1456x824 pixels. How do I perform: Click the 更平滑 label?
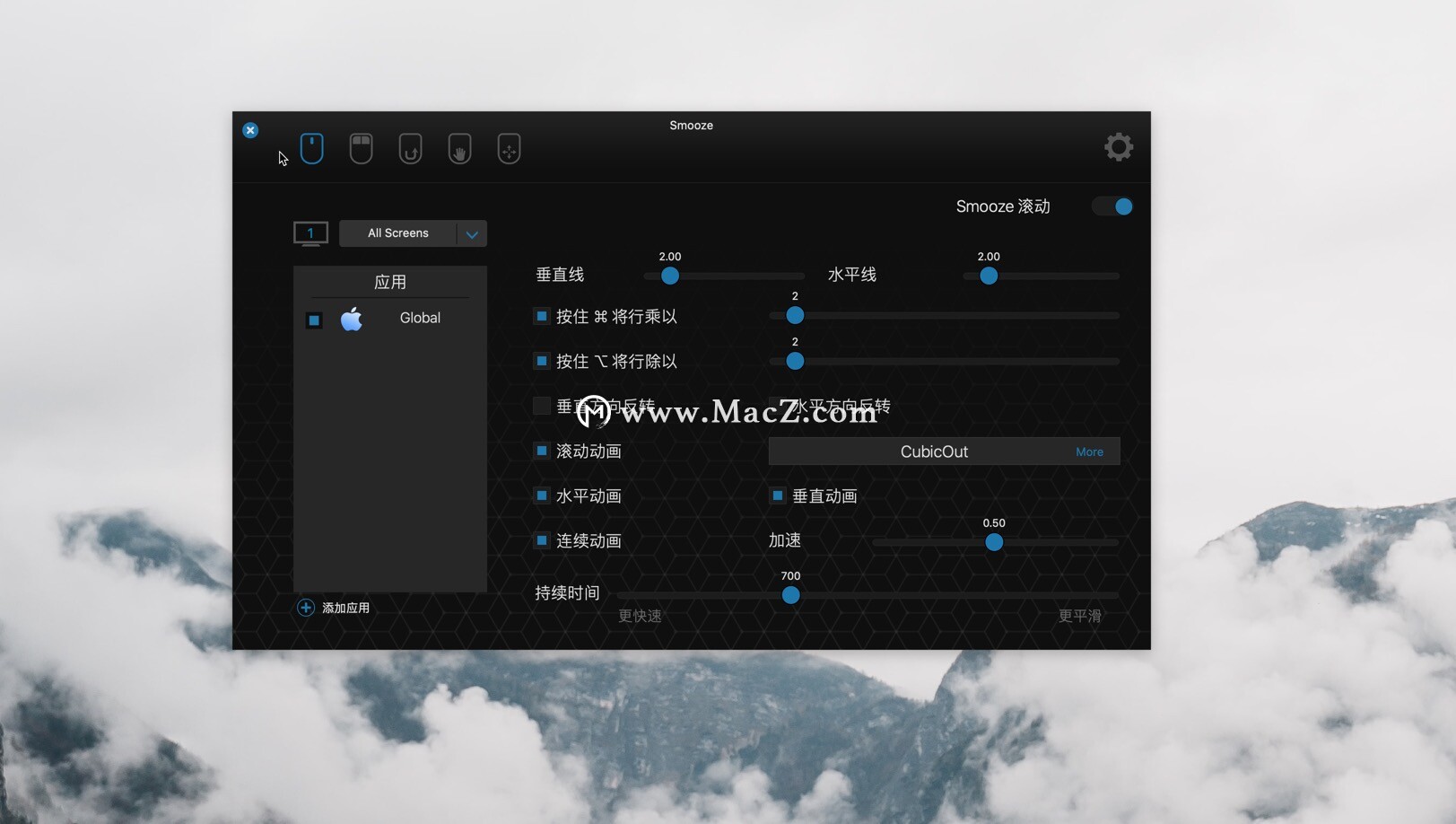click(1080, 616)
